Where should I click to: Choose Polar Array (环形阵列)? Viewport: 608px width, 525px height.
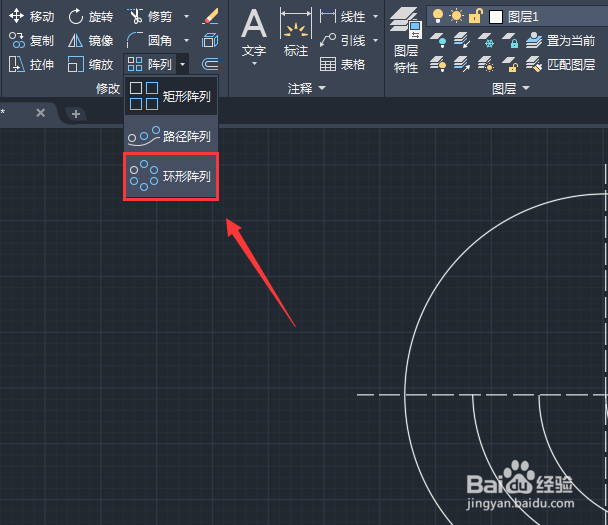tap(171, 176)
